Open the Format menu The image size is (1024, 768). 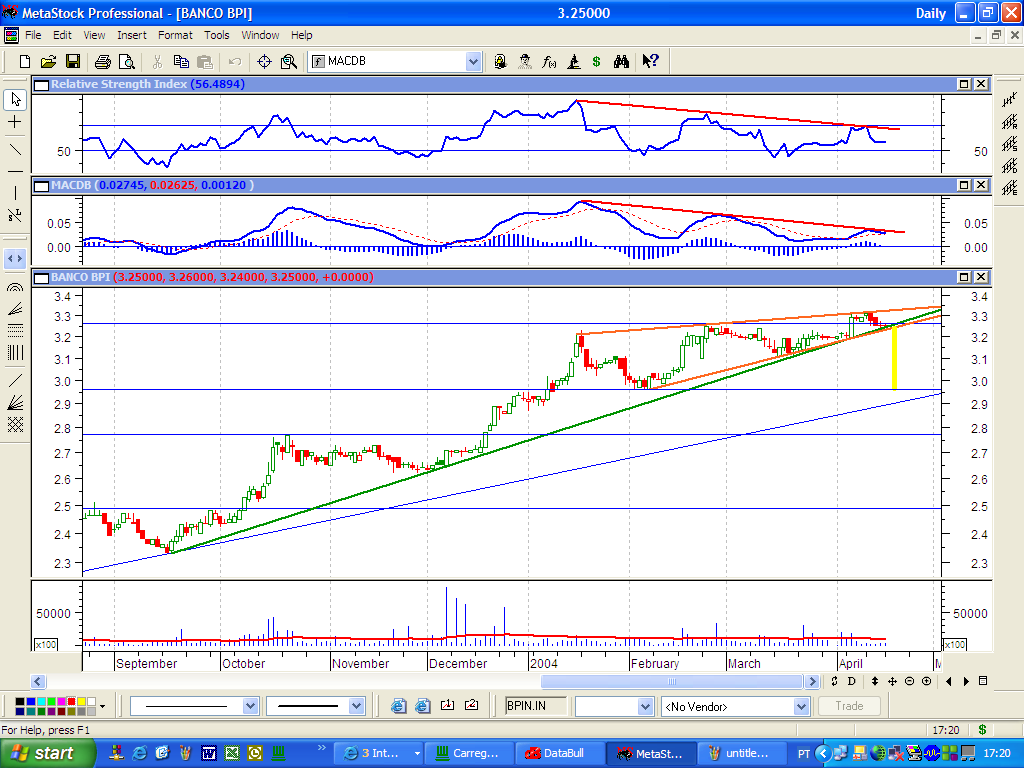point(175,35)
